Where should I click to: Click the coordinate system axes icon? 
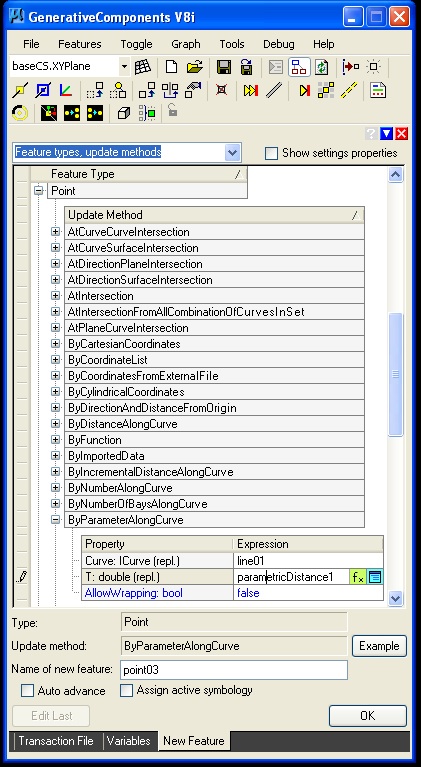pyautogui.click(x=66, y=90)
